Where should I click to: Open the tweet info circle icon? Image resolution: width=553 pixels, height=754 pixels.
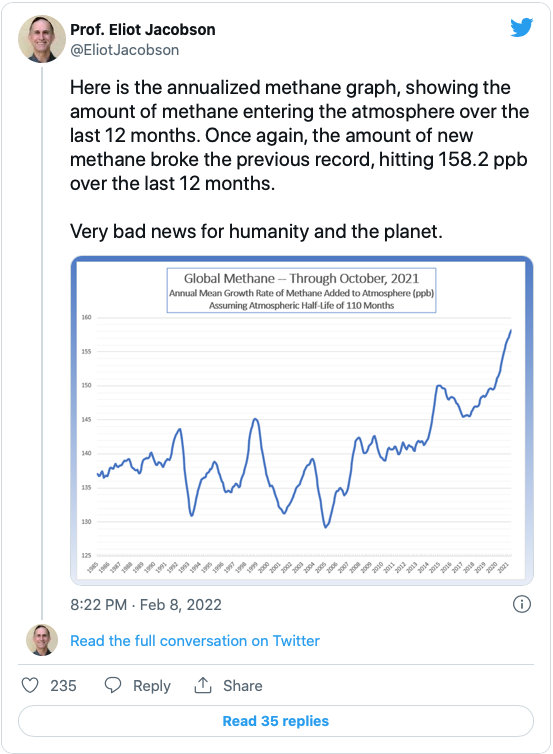(x=522, y=604)
